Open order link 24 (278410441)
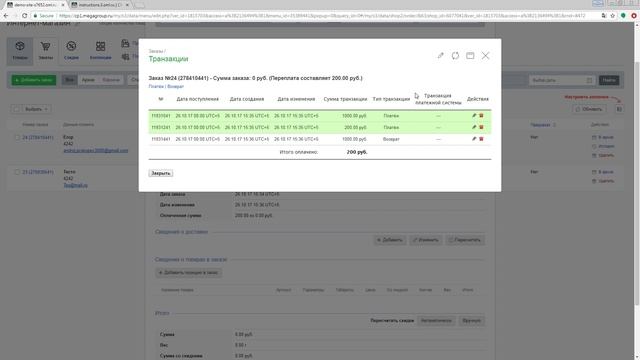This screenshot has height=360, width=640. 38,138
